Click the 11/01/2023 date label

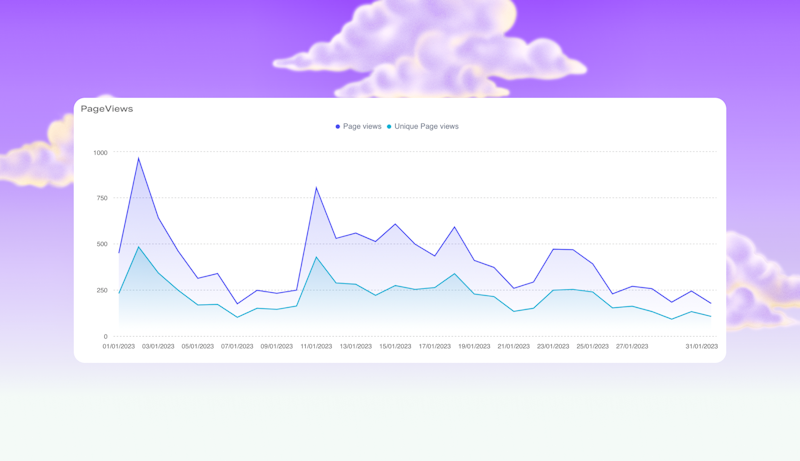coord(316,346)
